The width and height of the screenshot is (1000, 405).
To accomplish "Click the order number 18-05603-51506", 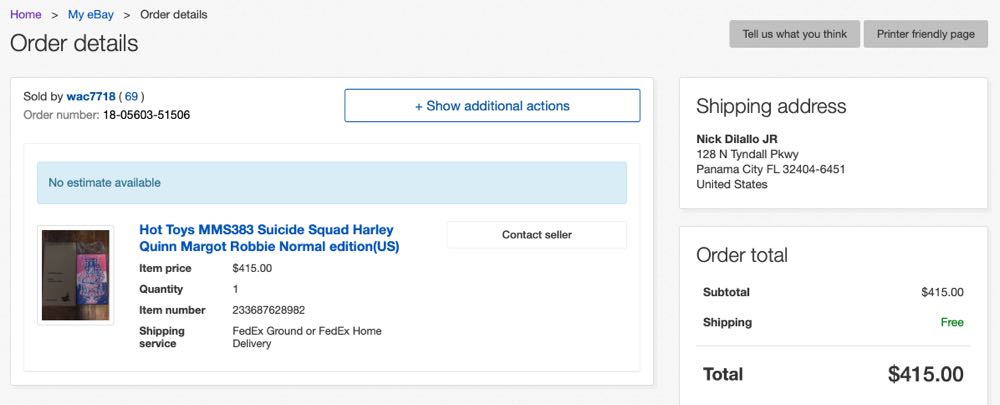I will pos(146,115).
